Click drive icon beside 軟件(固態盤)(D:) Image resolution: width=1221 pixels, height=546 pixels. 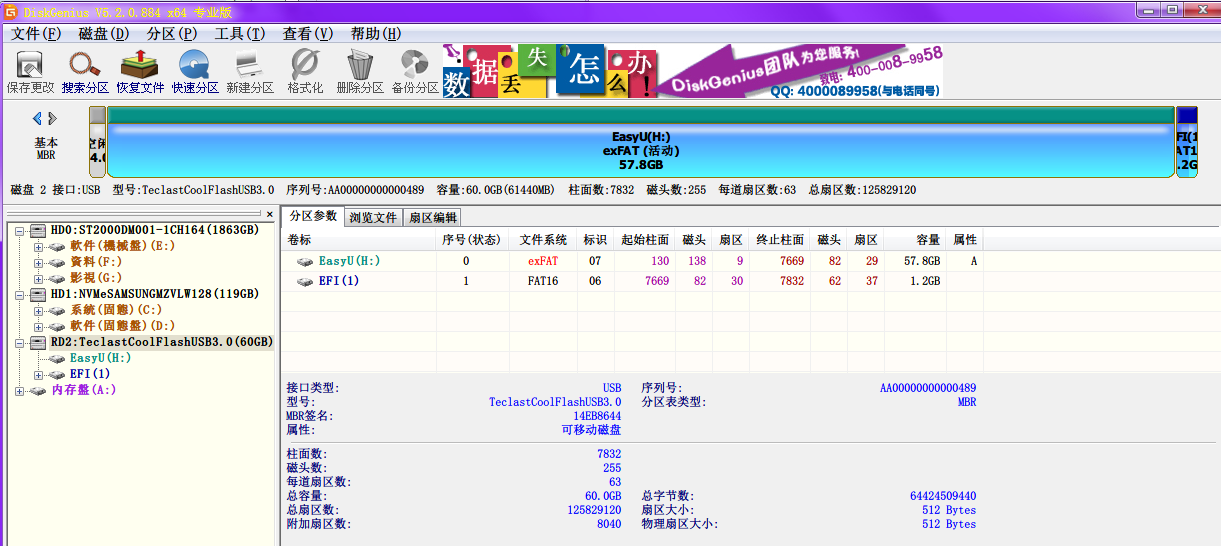[58, 326]
